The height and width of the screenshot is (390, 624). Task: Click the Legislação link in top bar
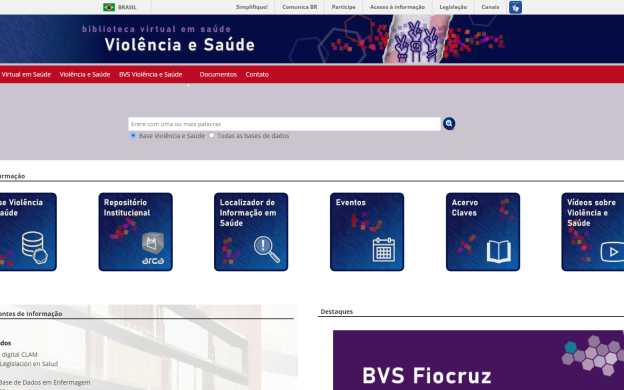tap(453, 7)
